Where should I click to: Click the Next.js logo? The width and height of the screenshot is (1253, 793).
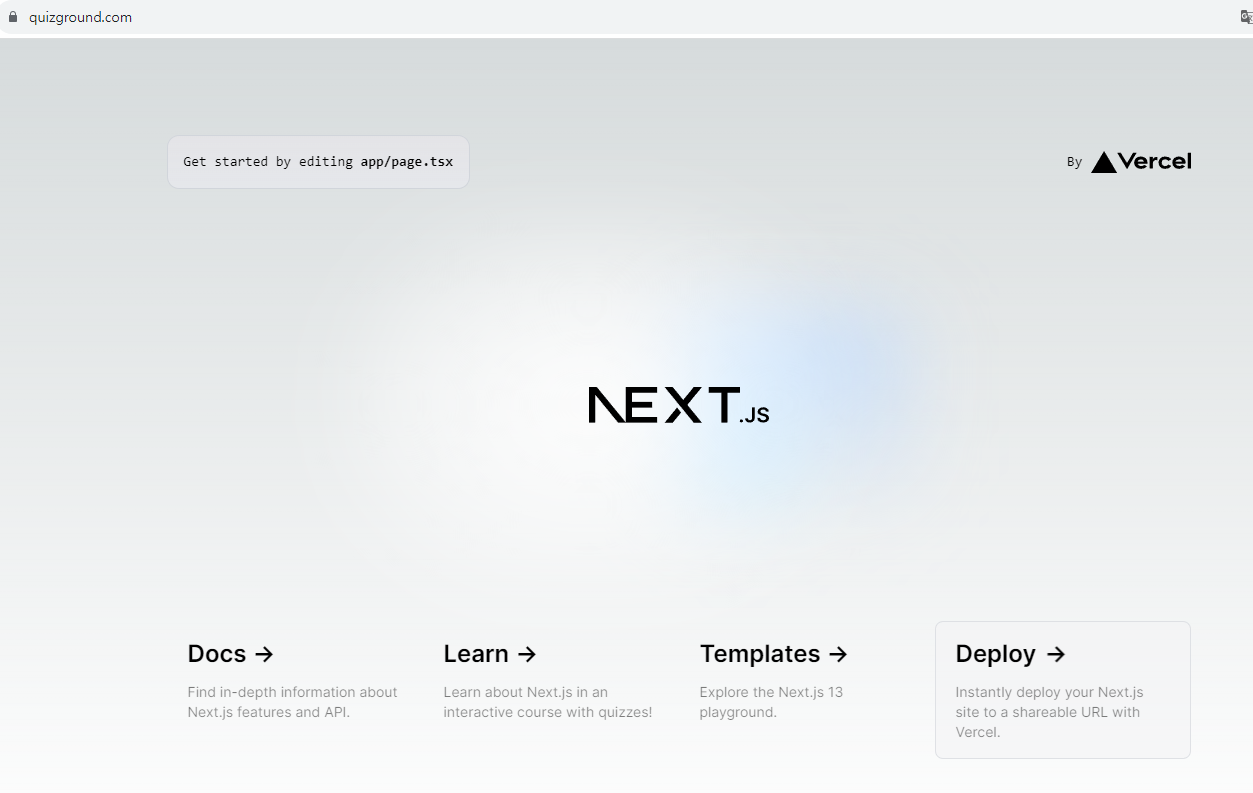pos(679,405)
